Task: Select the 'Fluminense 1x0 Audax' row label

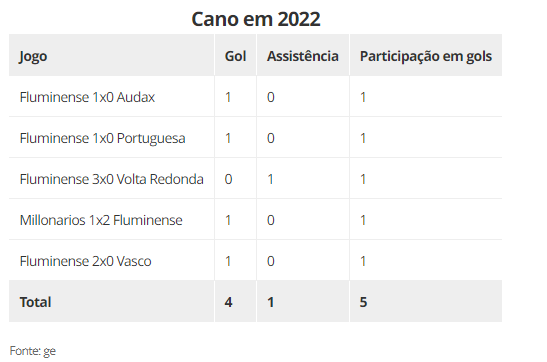Action: click(87, 97)
